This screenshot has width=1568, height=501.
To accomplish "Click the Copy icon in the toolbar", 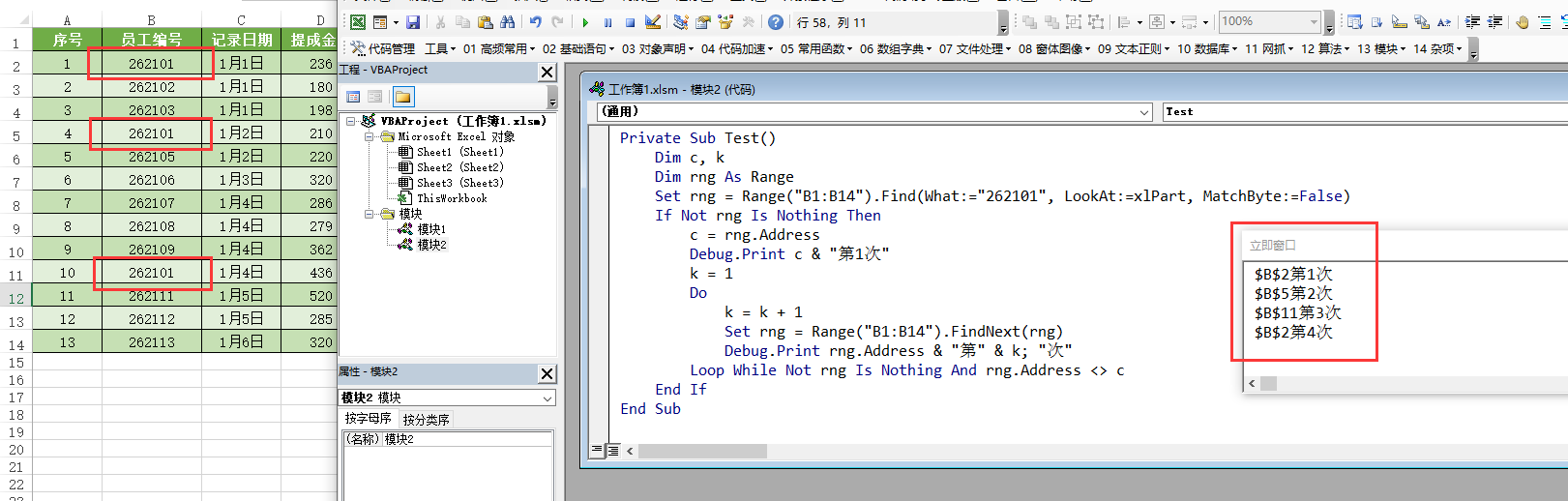I will (462, 22).
